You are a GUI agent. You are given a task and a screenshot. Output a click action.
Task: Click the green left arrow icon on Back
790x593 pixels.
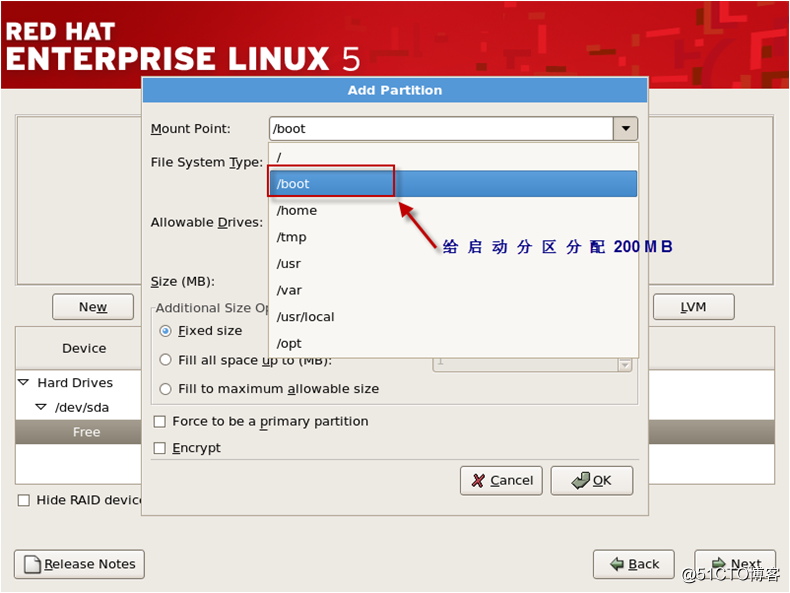617,564
